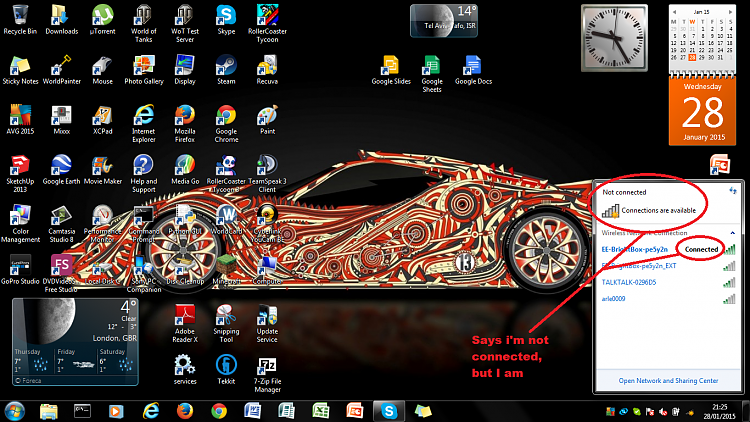The width and height of the screenshot is (750, 422).
Task: Open Google Sheets desktop shortcut
Action: (x=431, y=74)
